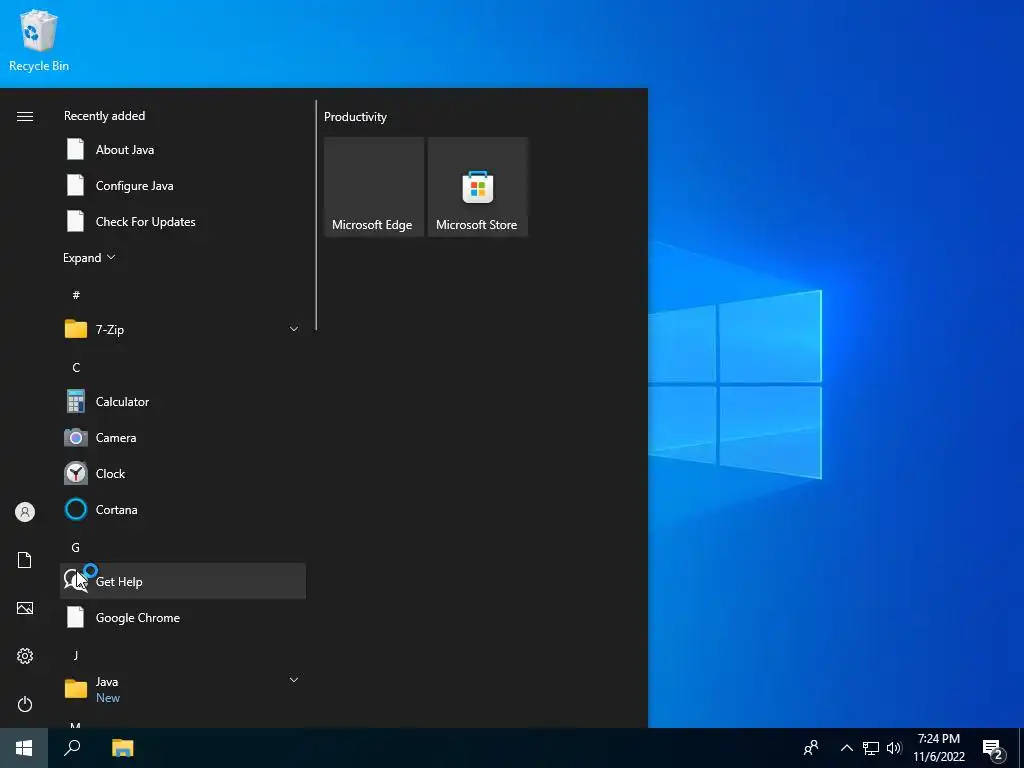Open the Power options button
This screenshot has width=1024, height=768.
pos(25,704)
